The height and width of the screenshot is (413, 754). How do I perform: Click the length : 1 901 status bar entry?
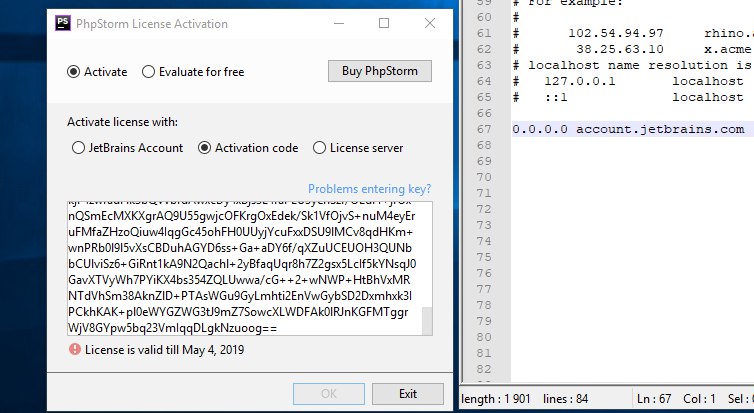(x=496, y=399)
